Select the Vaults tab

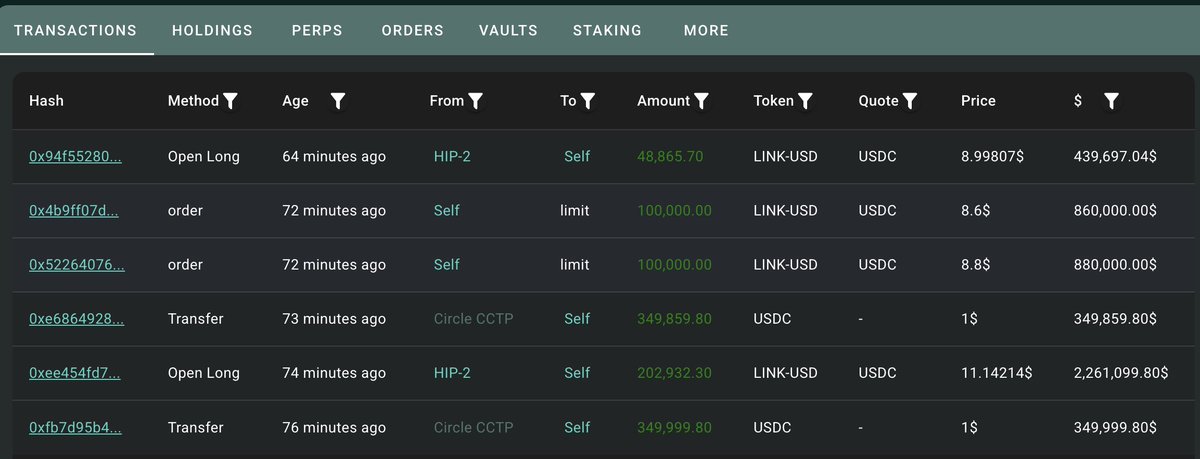pyautogui.click(x=508, y=30)
